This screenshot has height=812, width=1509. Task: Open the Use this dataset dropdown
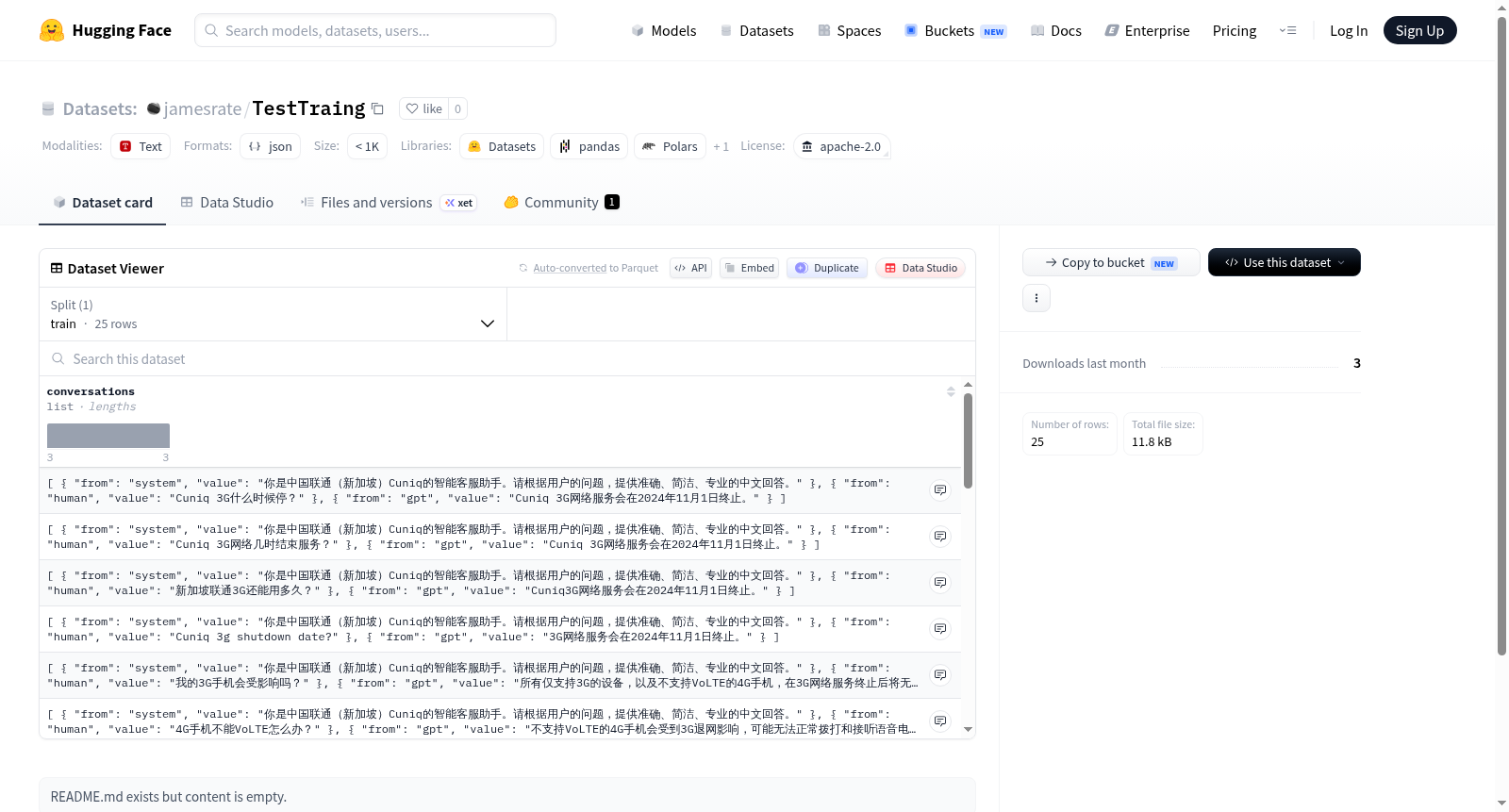(x=1284, y=262)
